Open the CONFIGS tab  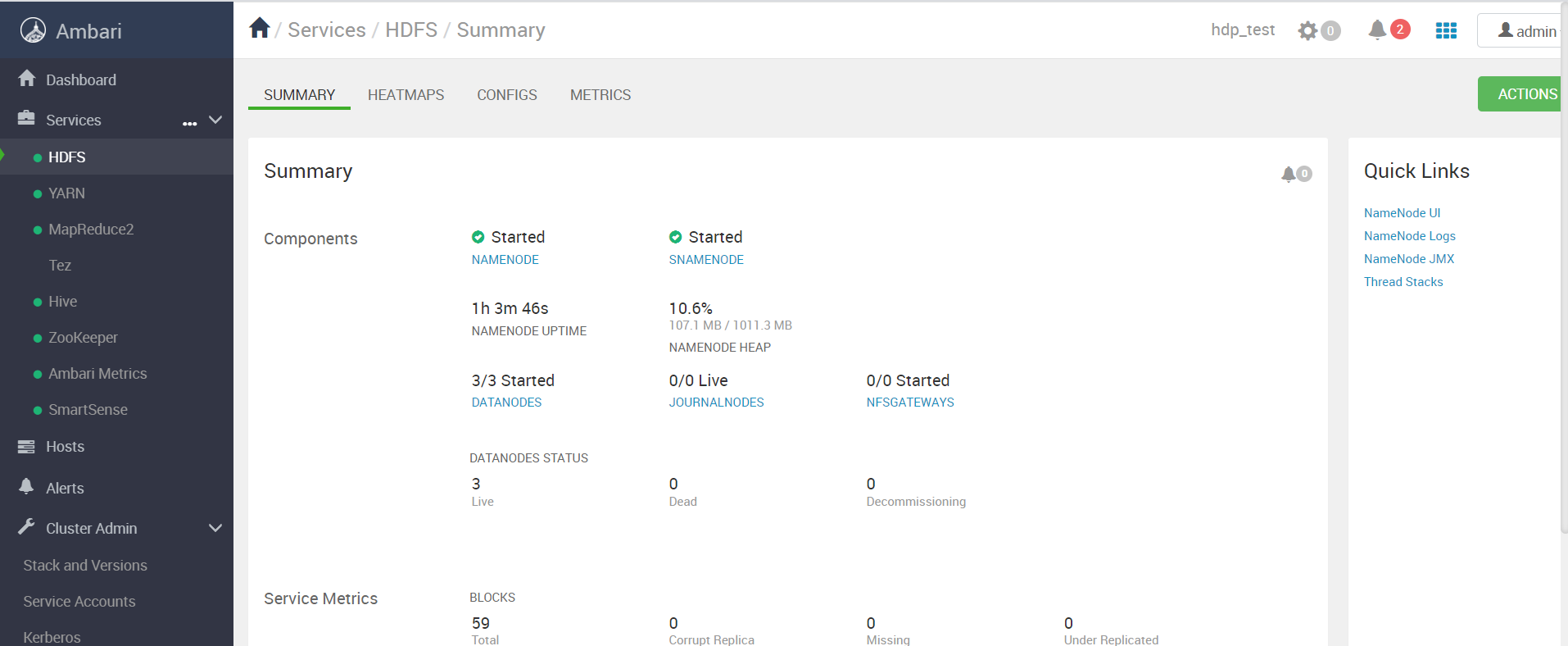pos(507,95)
